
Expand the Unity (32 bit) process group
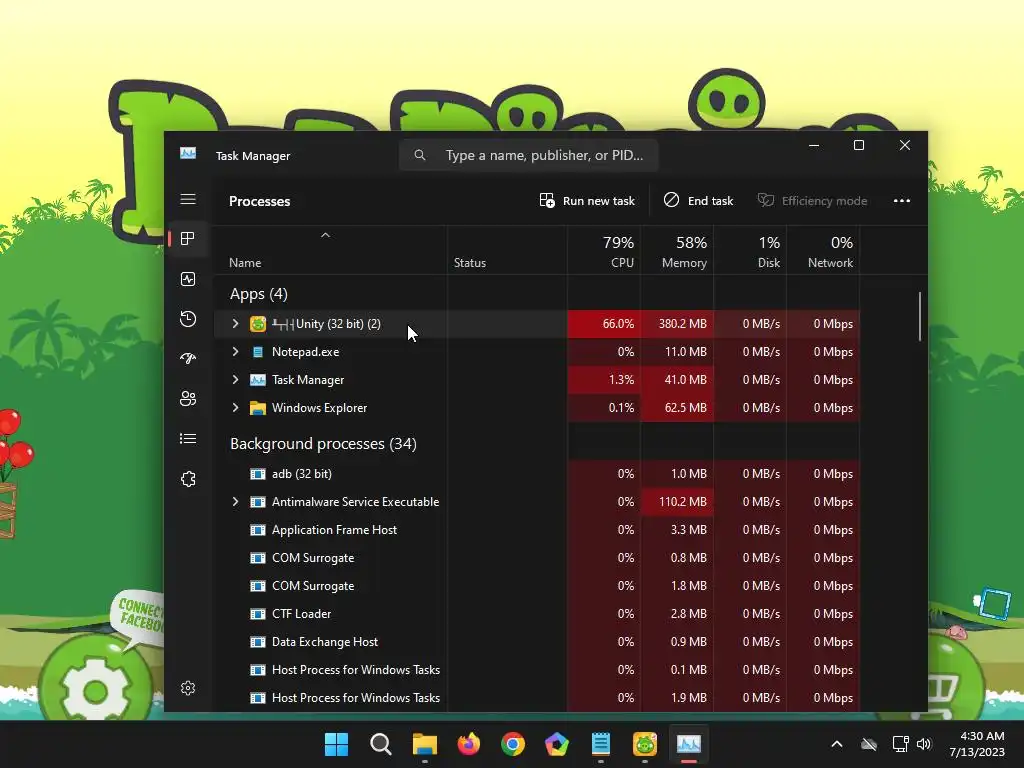[x=236, y=324]
